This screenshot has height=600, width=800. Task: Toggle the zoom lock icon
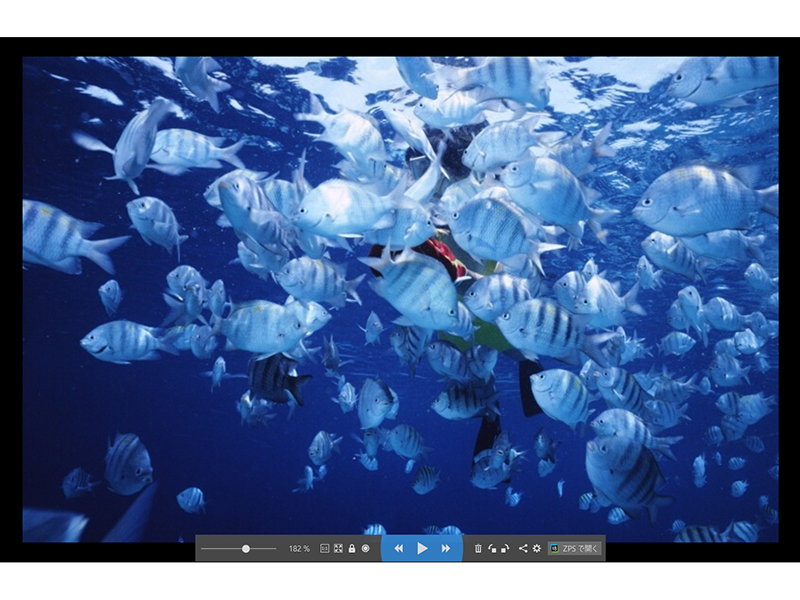click(x=352, y=548)
